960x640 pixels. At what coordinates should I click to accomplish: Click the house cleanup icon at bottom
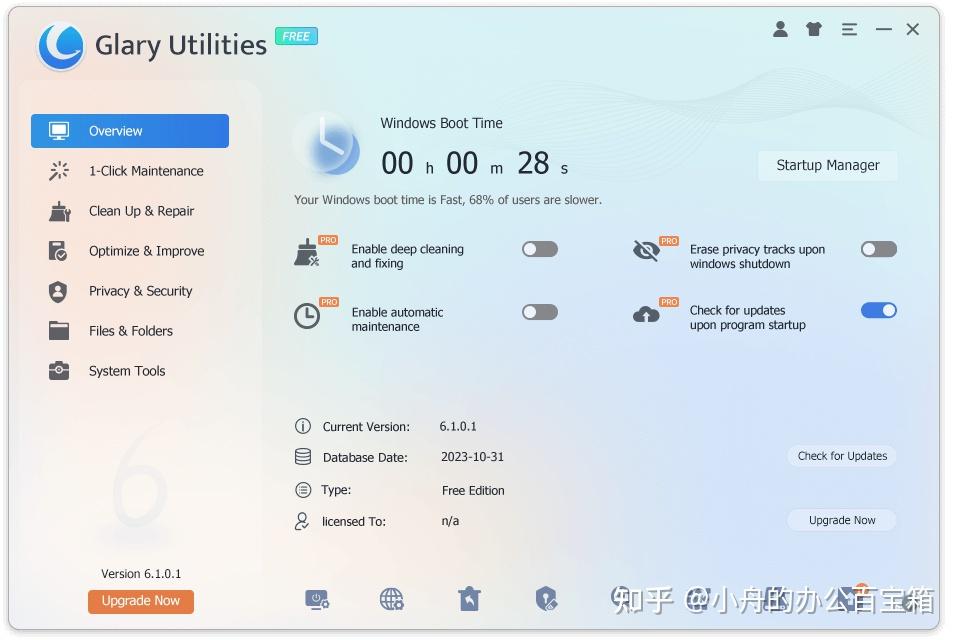[469, 598]
